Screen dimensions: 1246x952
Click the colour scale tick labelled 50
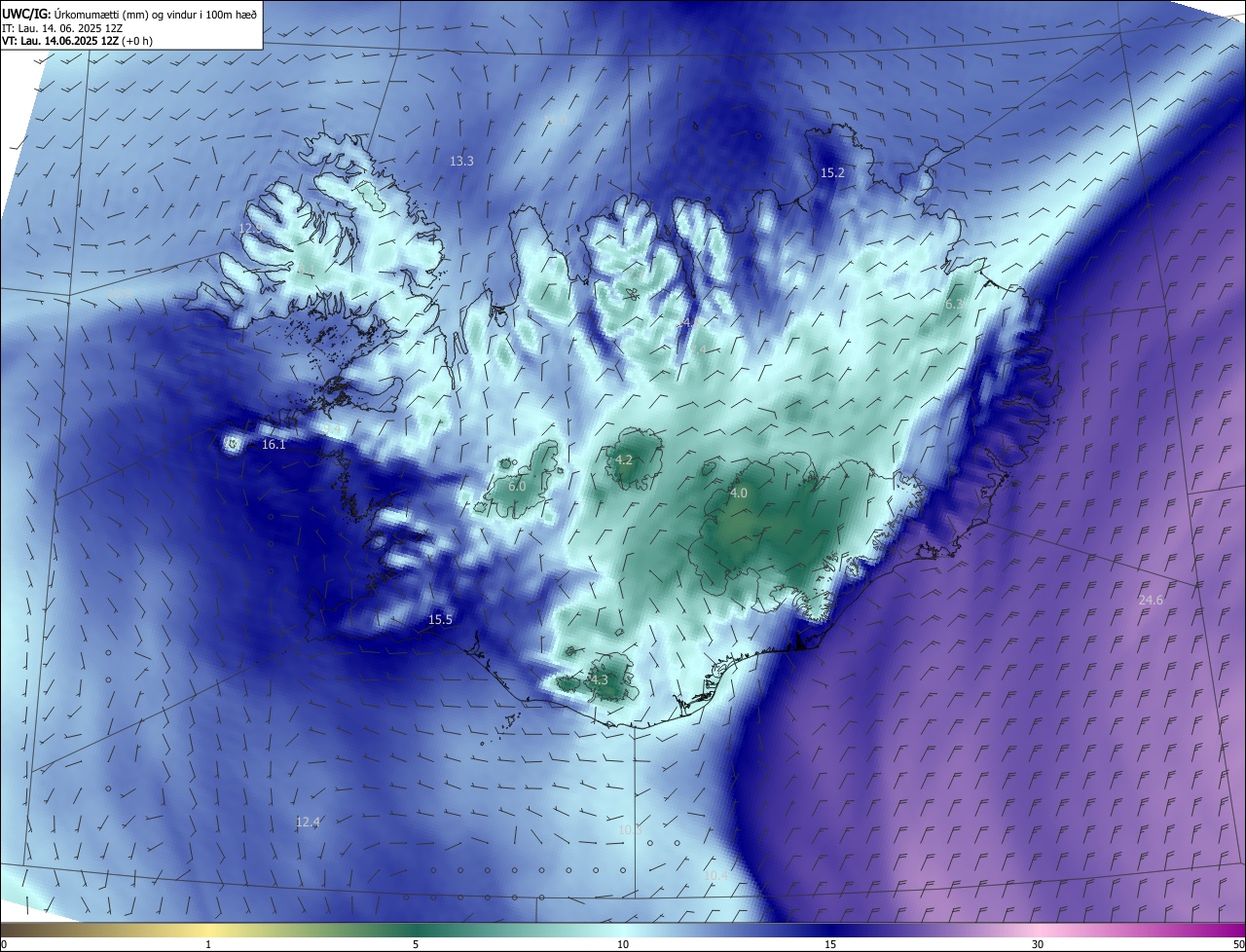1238,944
